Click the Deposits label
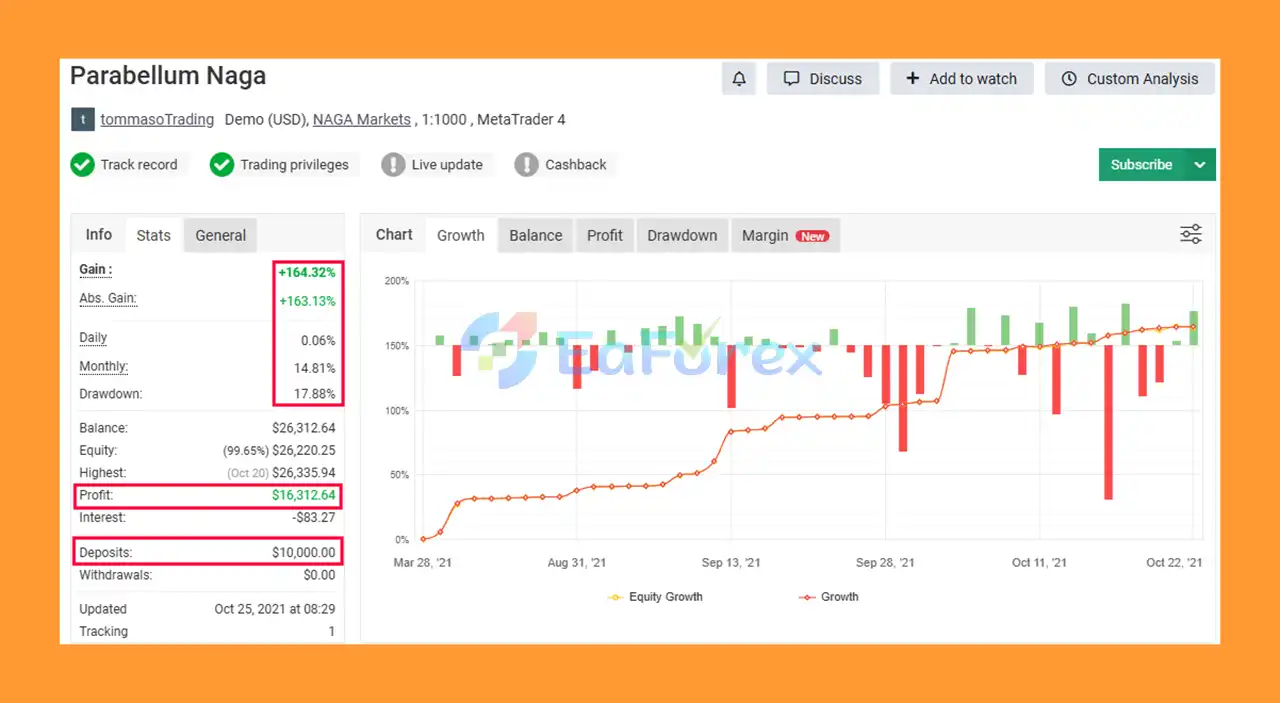The width and height of the screenshot is (1280, 703). click(105, 552)
